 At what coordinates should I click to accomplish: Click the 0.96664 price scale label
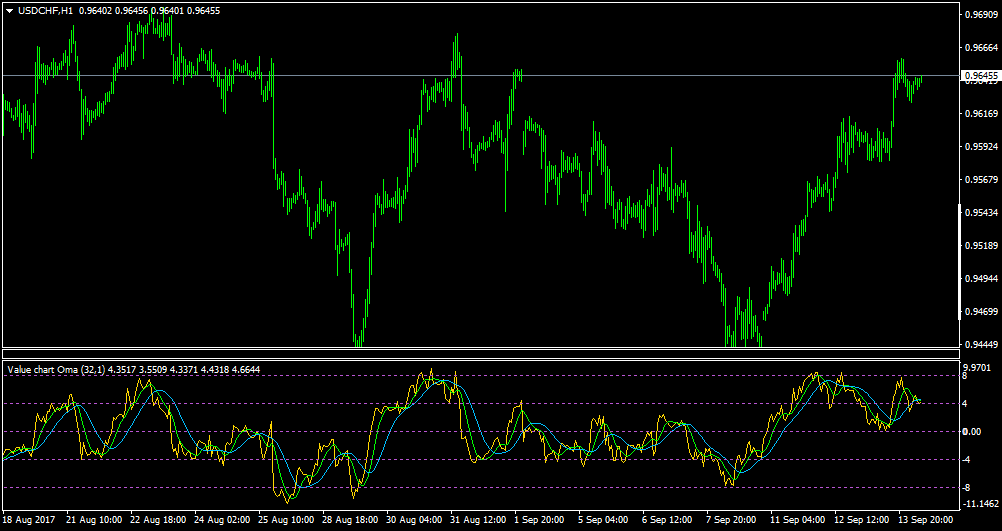(x=981, y=47)
